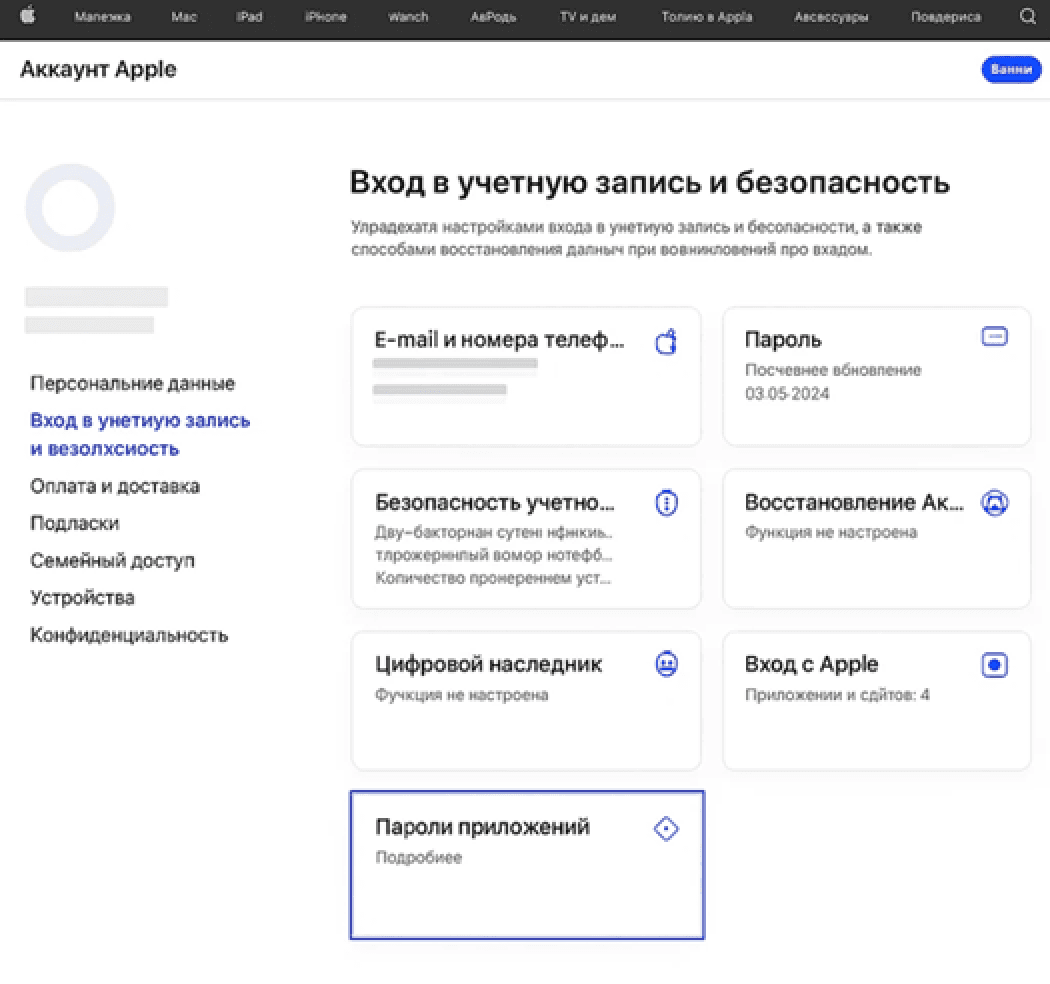The image size is (1050, 984).
Task: Open the Mac menu item
Action: point(183,16)
